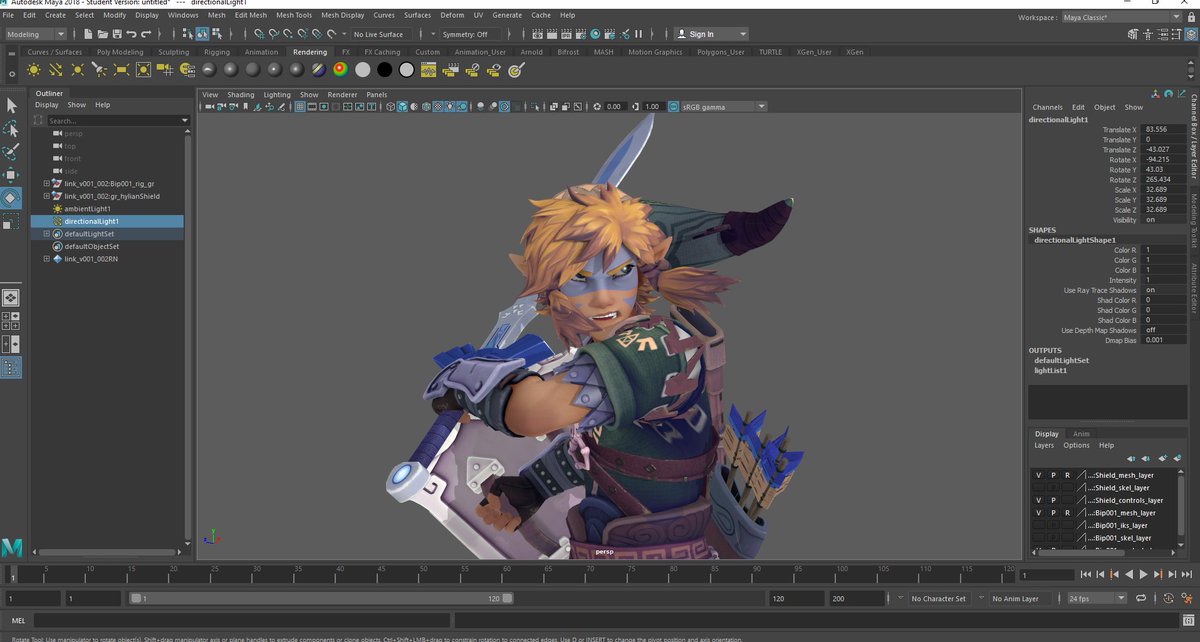Create a spot light from the shelf
This screenshot has height=642, width=1200.
[x=99, y=70]
